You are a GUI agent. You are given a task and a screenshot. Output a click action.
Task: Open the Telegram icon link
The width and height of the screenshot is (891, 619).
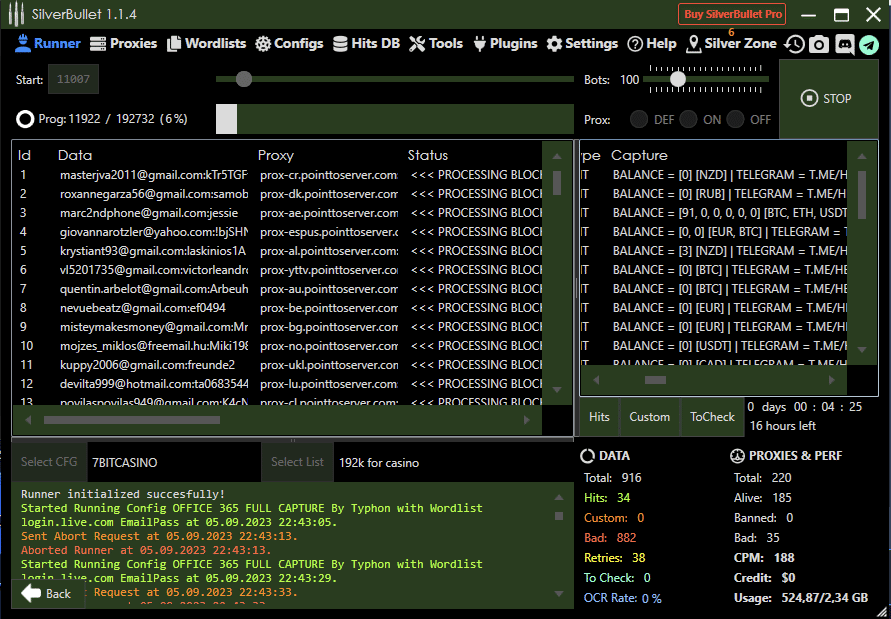point(869,44)
